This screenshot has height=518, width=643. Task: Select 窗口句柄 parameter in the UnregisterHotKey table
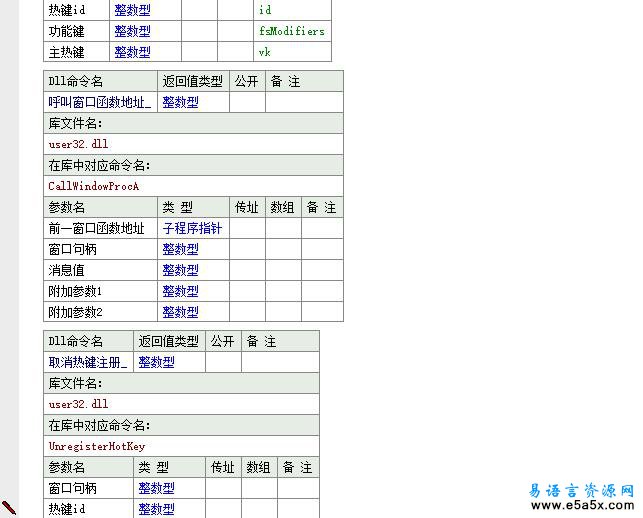[73, 488]
